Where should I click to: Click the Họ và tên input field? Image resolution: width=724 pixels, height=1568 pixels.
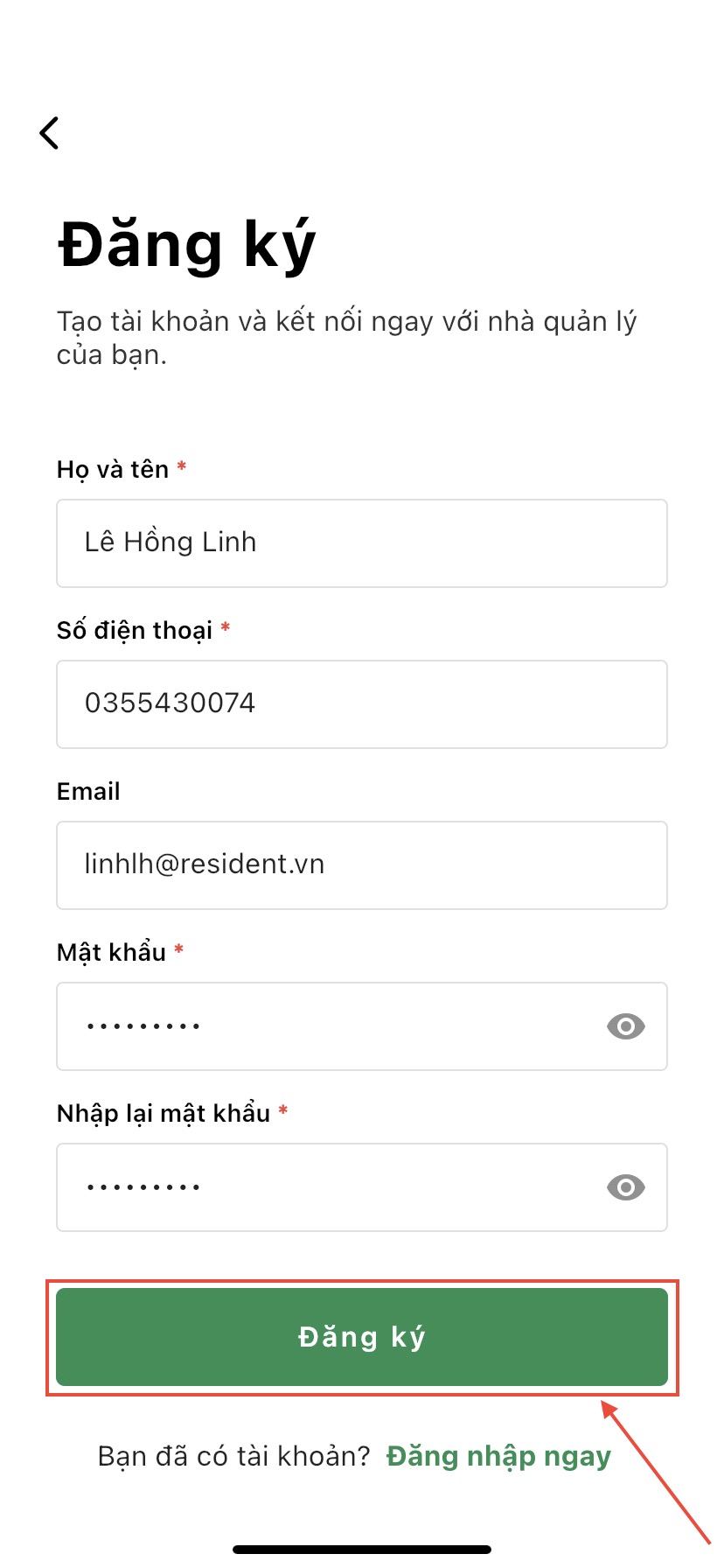362,543
